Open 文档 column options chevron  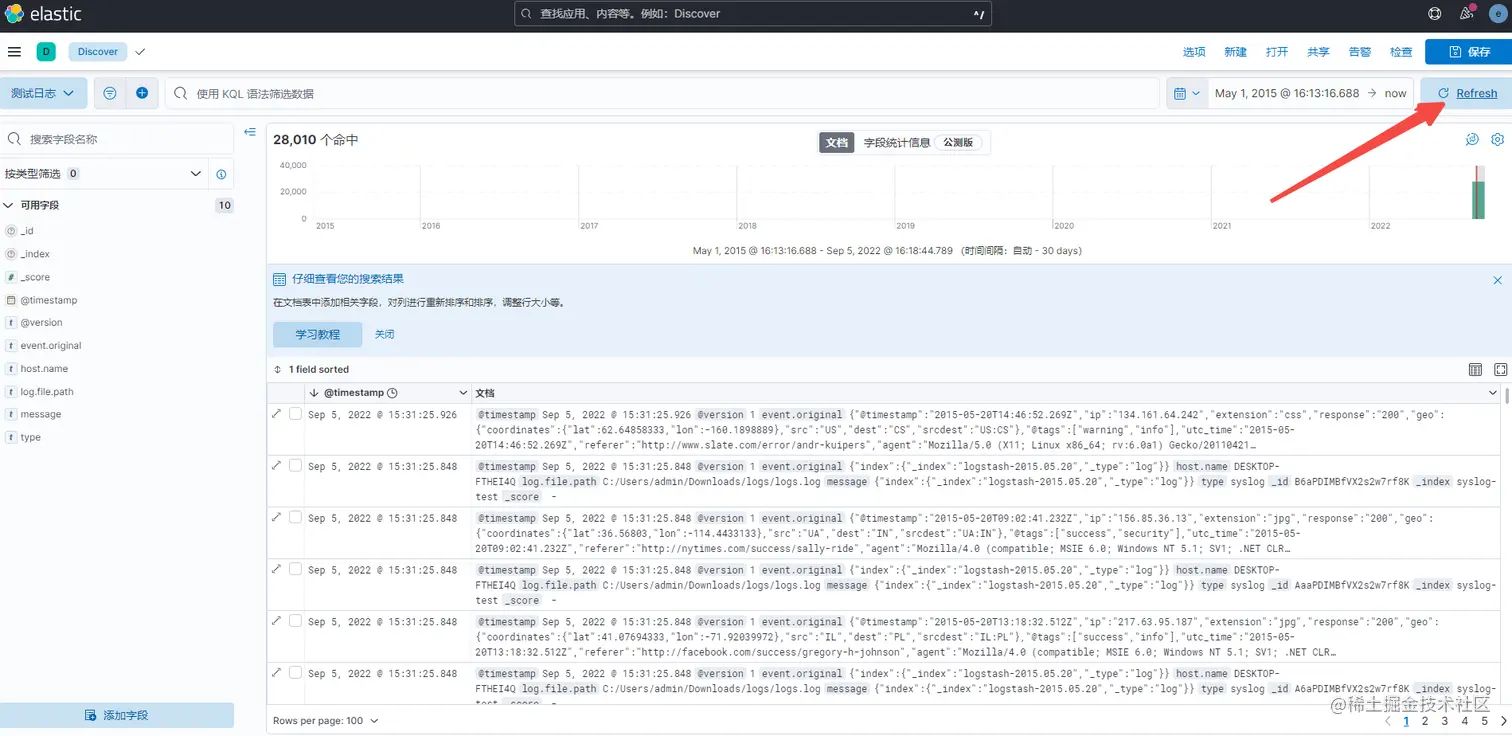(x=1493, y=393)
